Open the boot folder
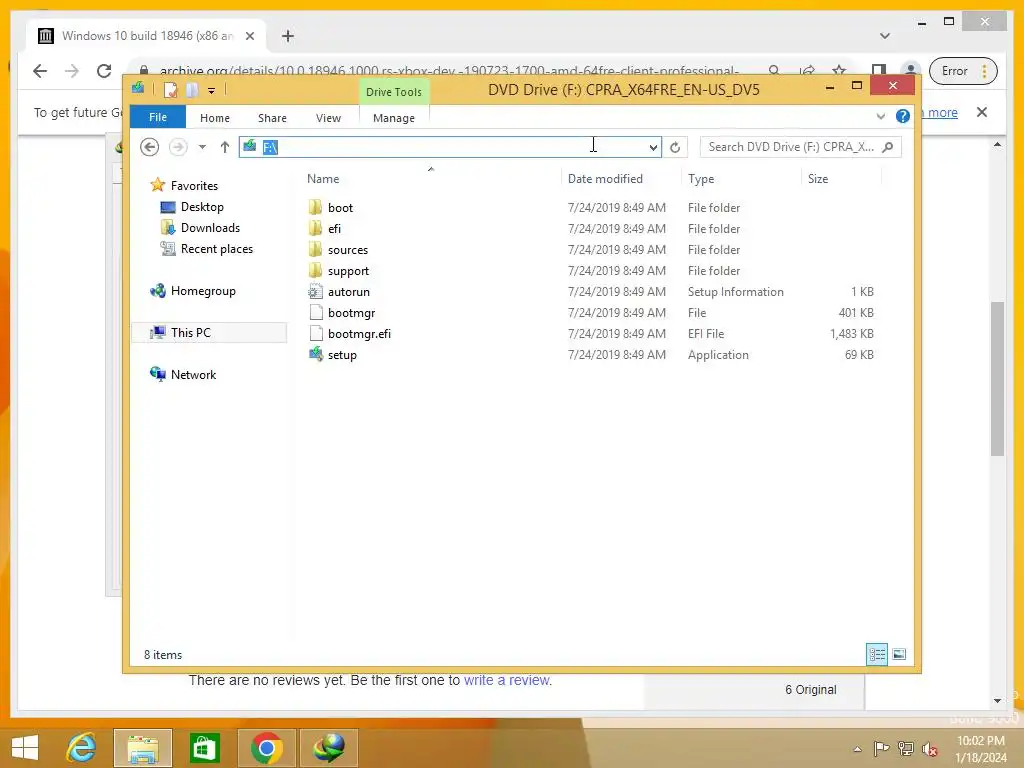 (x=340, y=208)
